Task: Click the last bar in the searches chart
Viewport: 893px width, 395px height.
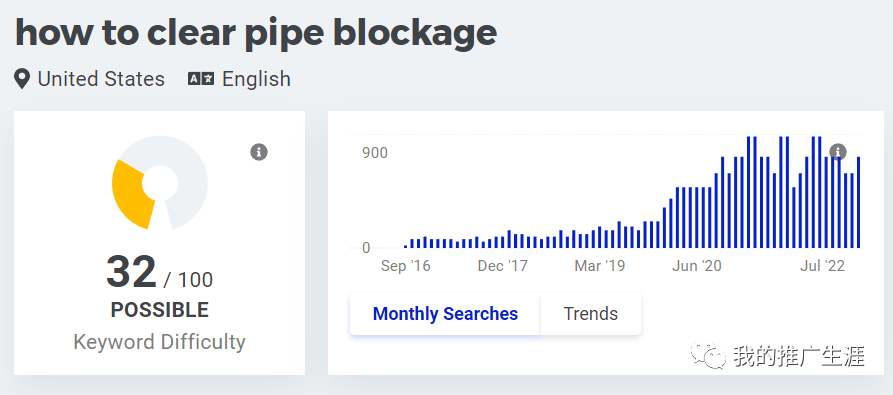Action: 858,202
